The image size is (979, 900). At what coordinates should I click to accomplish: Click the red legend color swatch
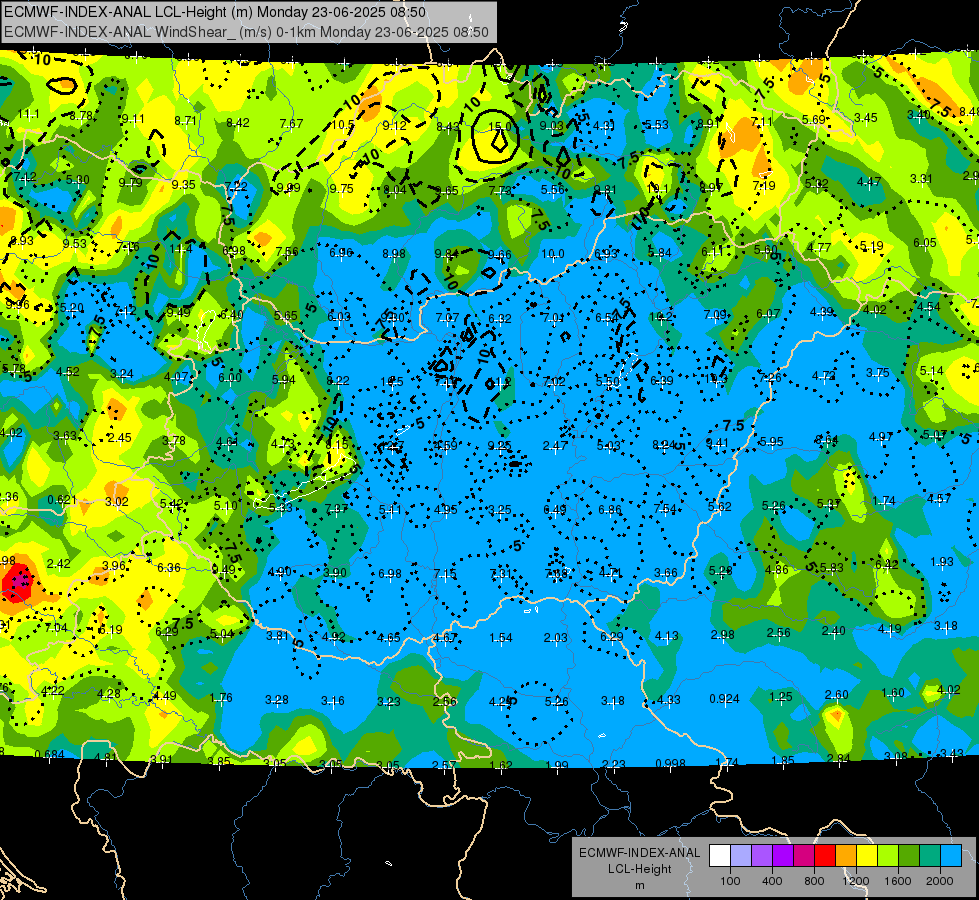825,855
